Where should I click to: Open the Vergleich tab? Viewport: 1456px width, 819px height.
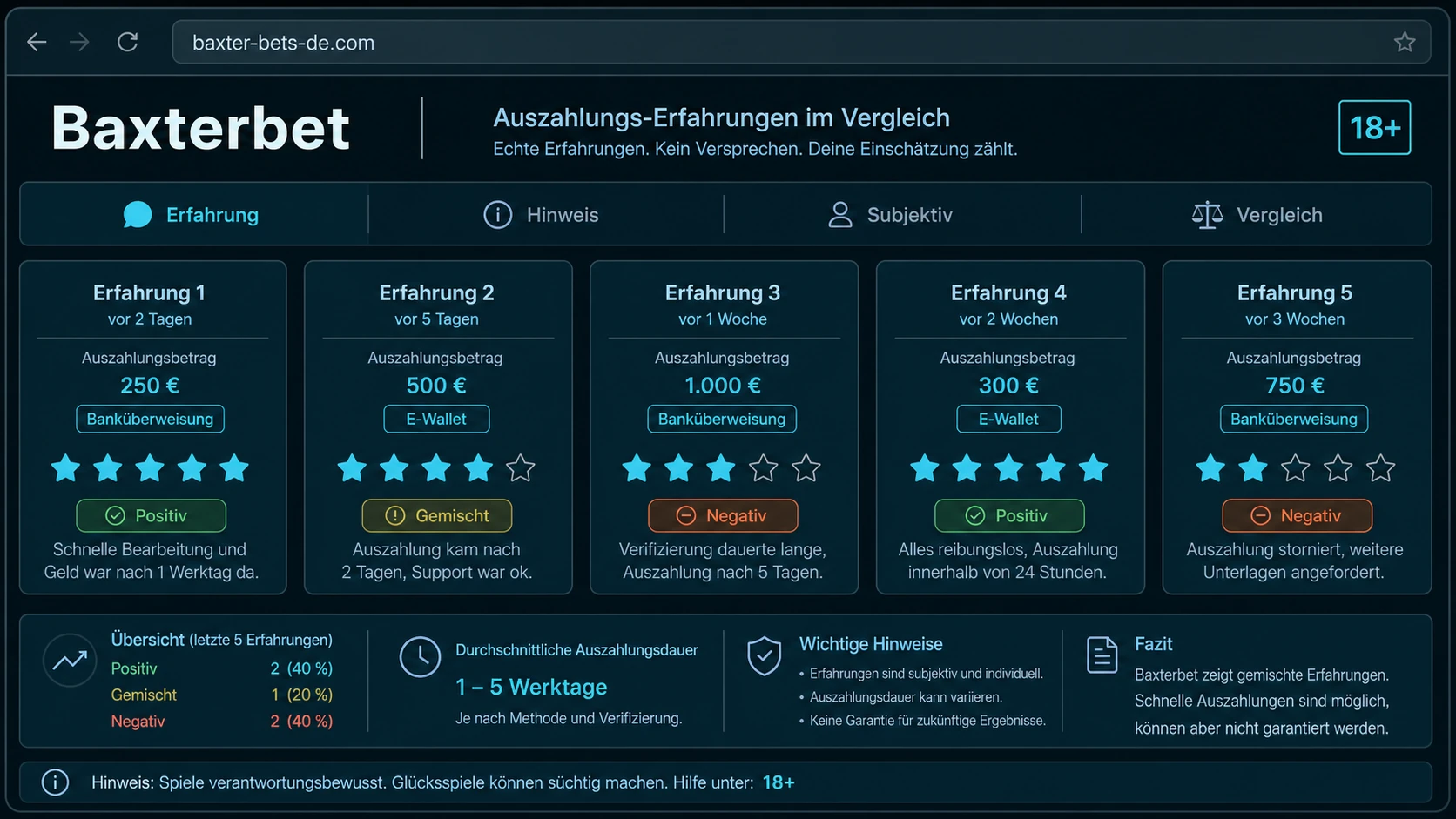1257,214
